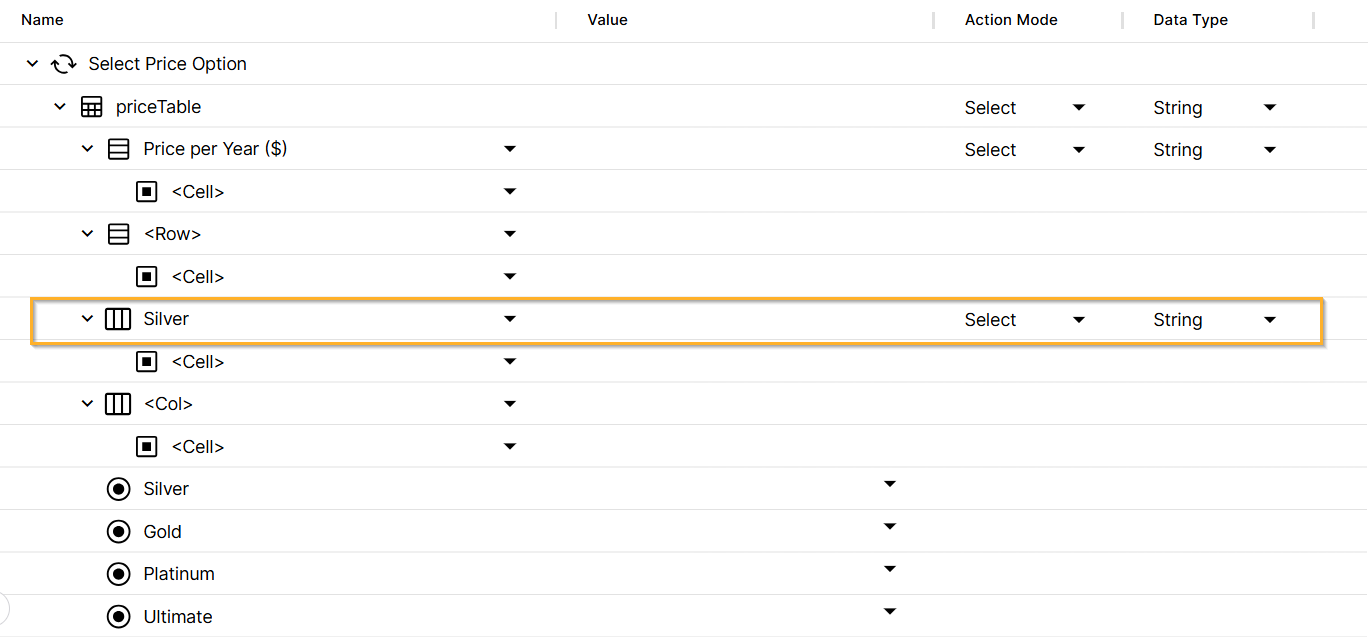Select the Platinum tree item label
Screen dimensions: 1368x637
[179, 574]
